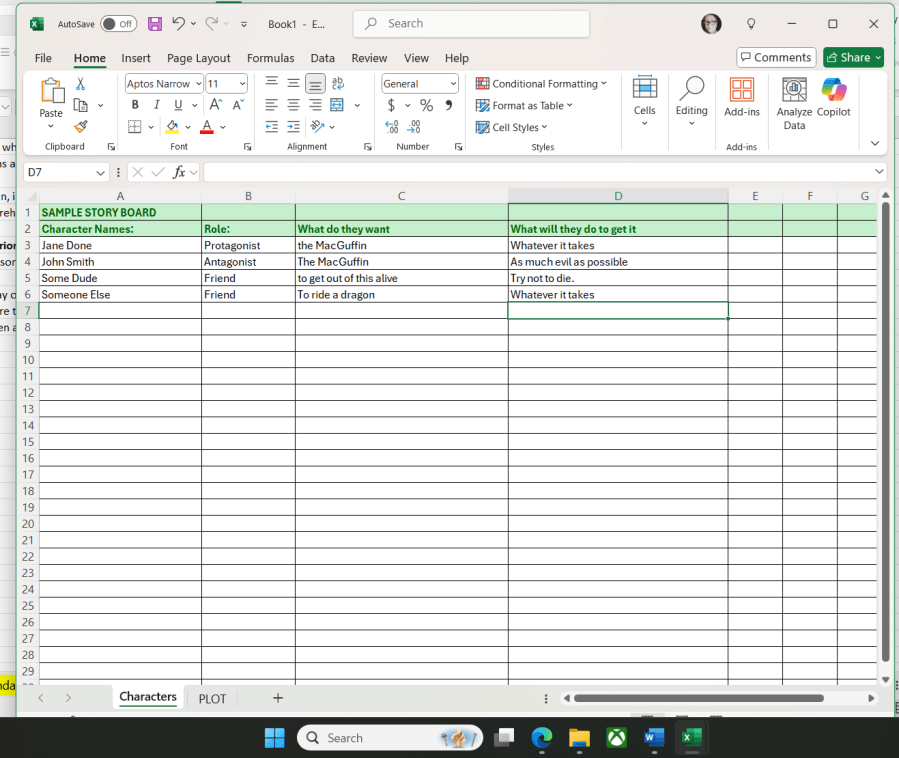Toggle Italic formatting
Viewport: 899px width, 758px height.
[156, 105]
